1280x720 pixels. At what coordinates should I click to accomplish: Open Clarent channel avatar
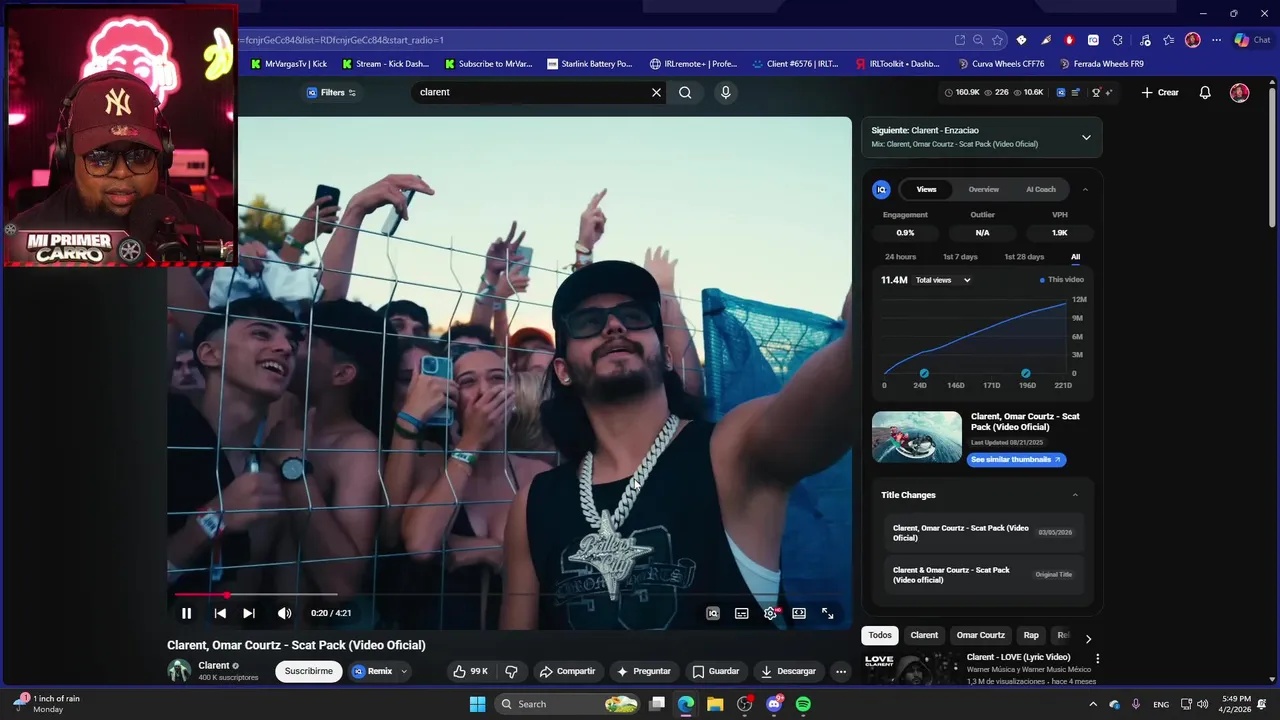[x=179, y=671]
